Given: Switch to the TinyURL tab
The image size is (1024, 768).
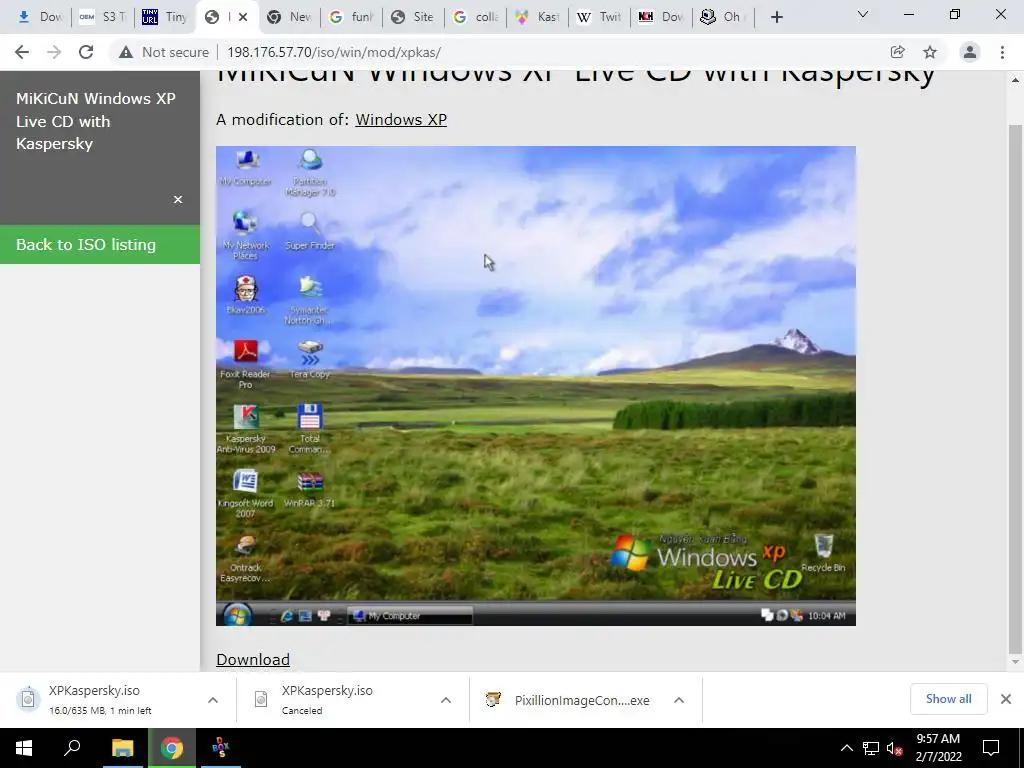Looking at the screenshot, I should click(x=165, y=17).
